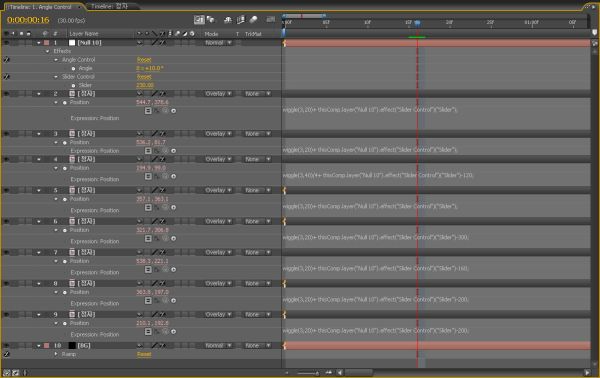Viewport: 600px width, 378px height.
Task: Collapse the Effects group arrow
Action: pyautogui.click(x=47, y=51)
